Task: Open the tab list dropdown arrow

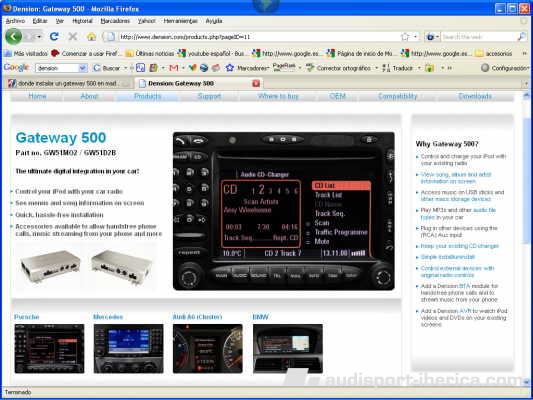Action: (x=526, y=83)
